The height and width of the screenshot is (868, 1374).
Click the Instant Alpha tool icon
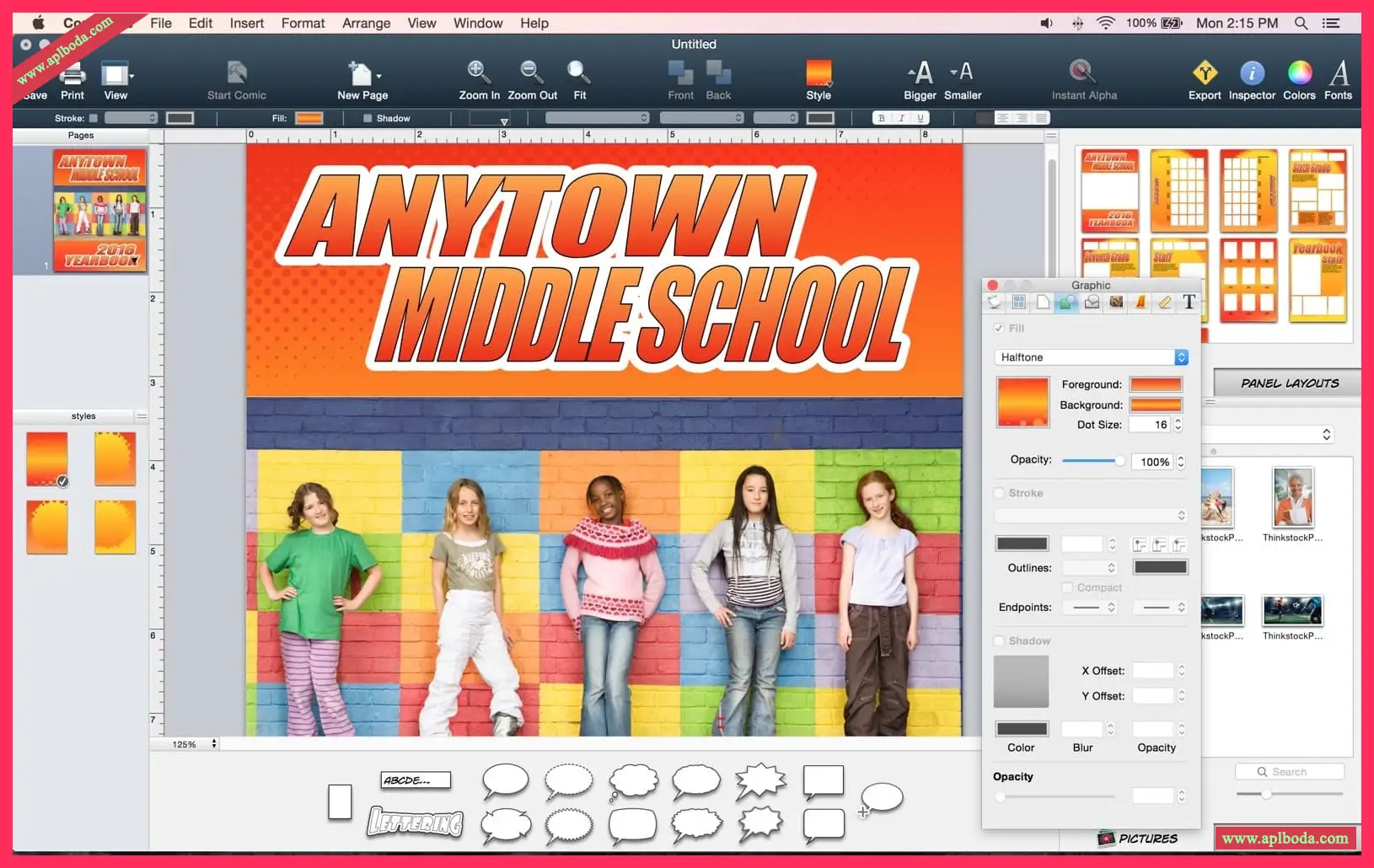pos(1082,72)
